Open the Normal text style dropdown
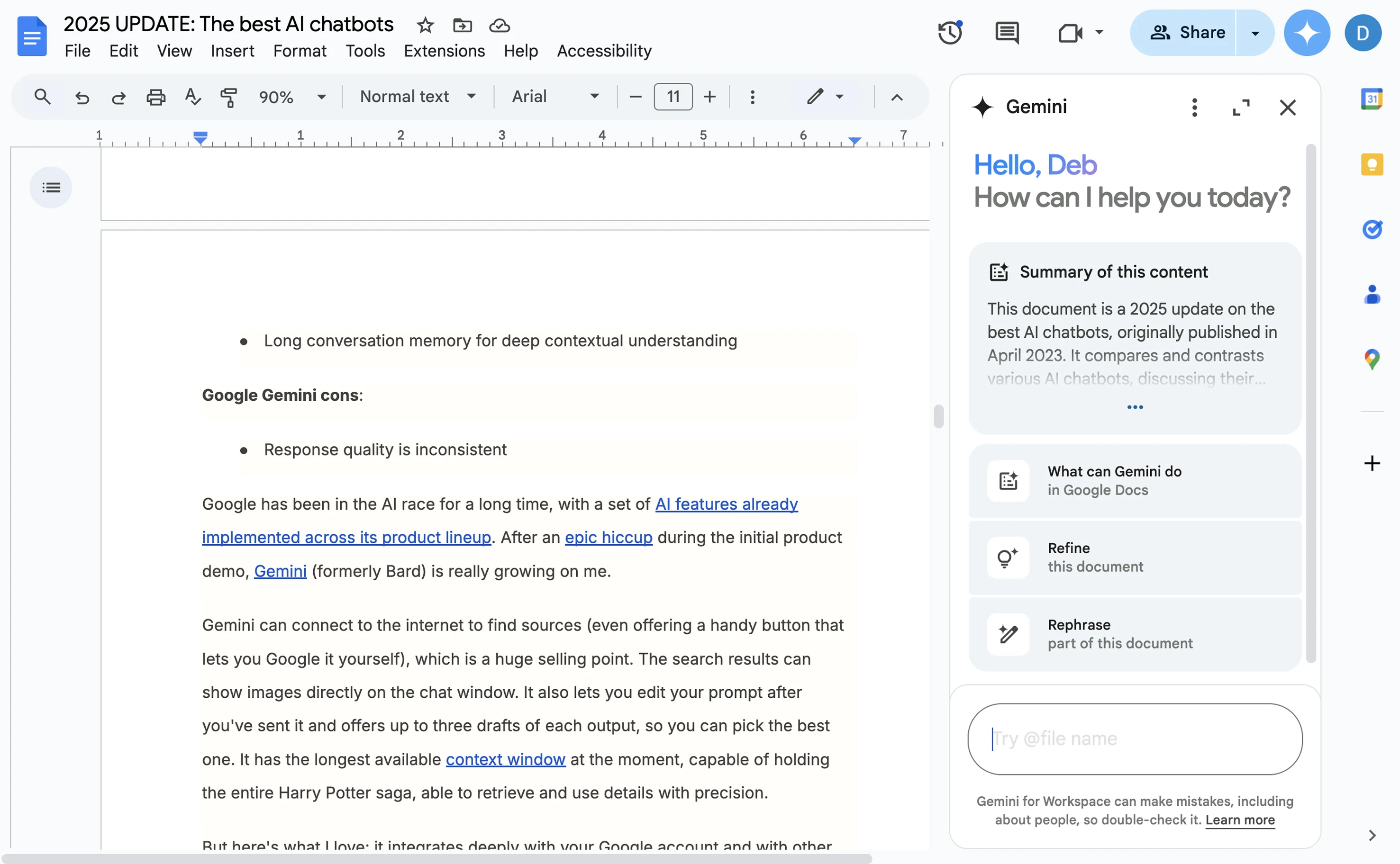1400x864 pixels. point(418,97)
